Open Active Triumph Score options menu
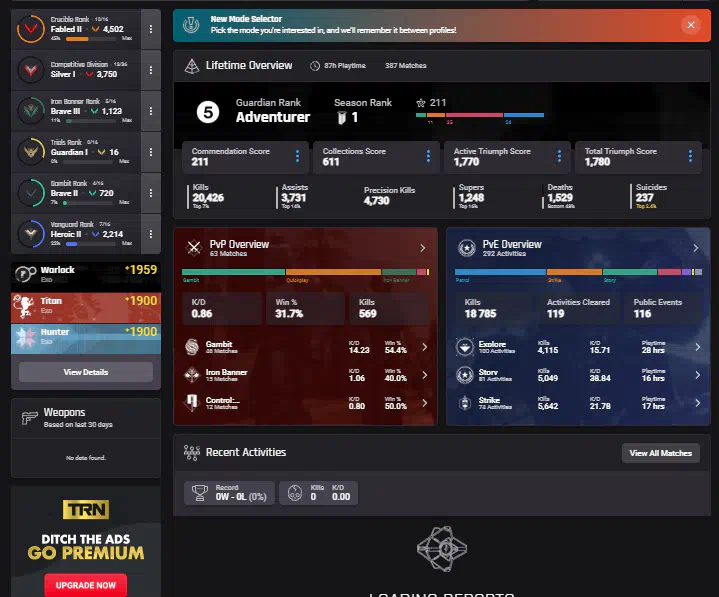Screen dimensions: 719x597 [x=559, y=156]
